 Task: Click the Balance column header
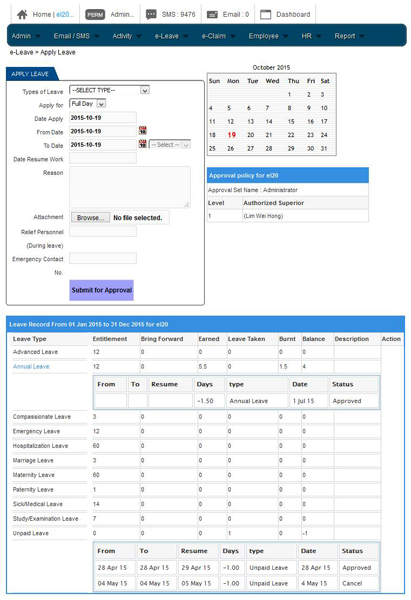coord(313,339)
